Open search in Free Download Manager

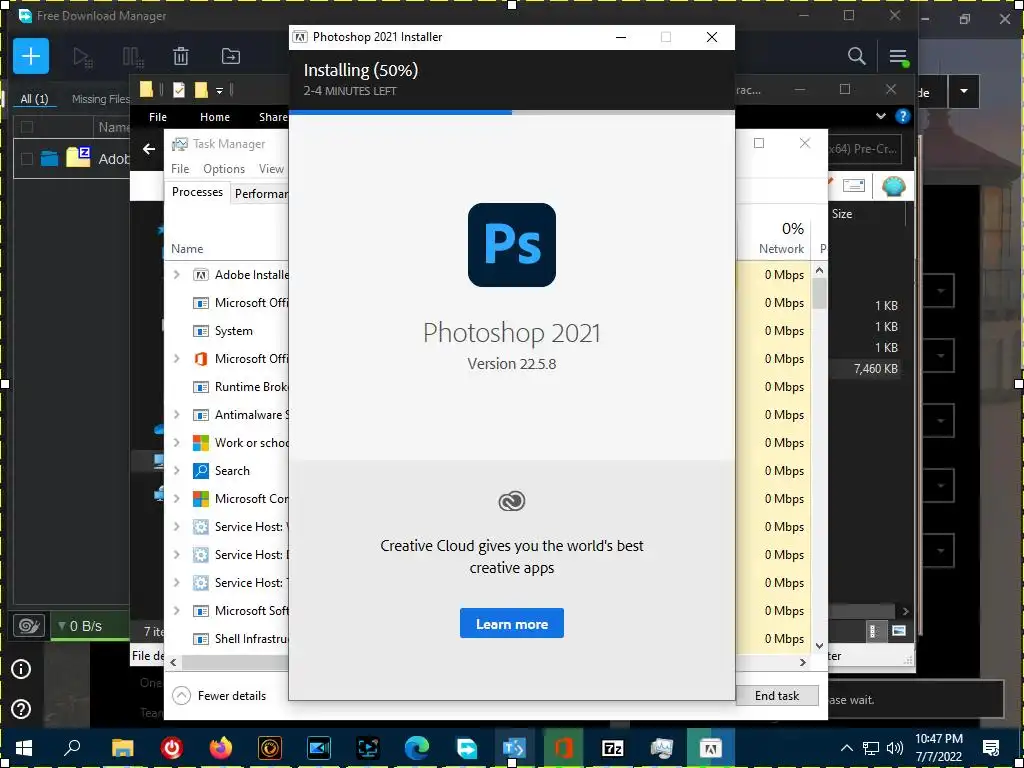tap(856, 56)
